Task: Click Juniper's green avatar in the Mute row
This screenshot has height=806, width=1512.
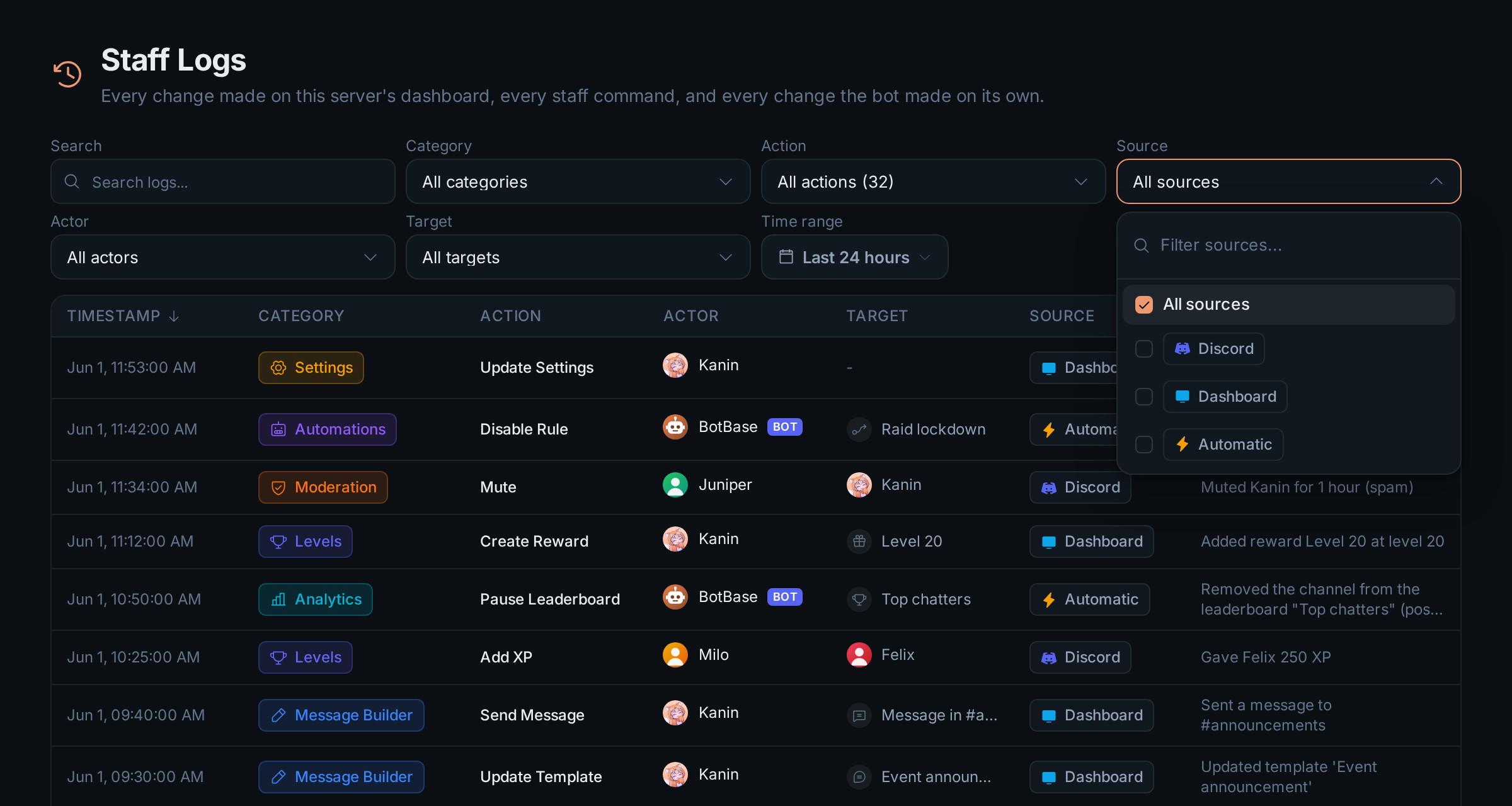Action: click(675, 485)
